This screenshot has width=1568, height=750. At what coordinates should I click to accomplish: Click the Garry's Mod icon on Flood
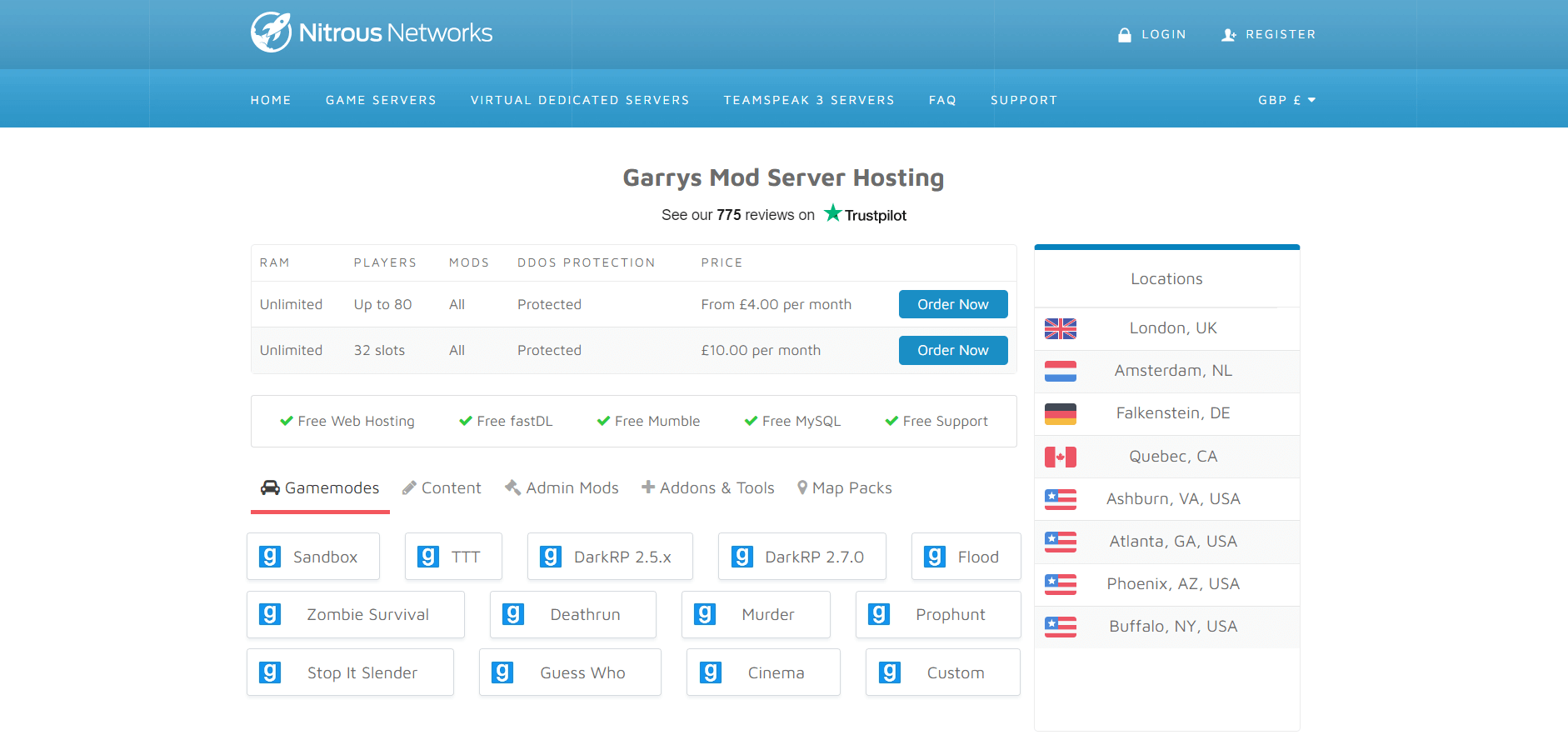935,557
